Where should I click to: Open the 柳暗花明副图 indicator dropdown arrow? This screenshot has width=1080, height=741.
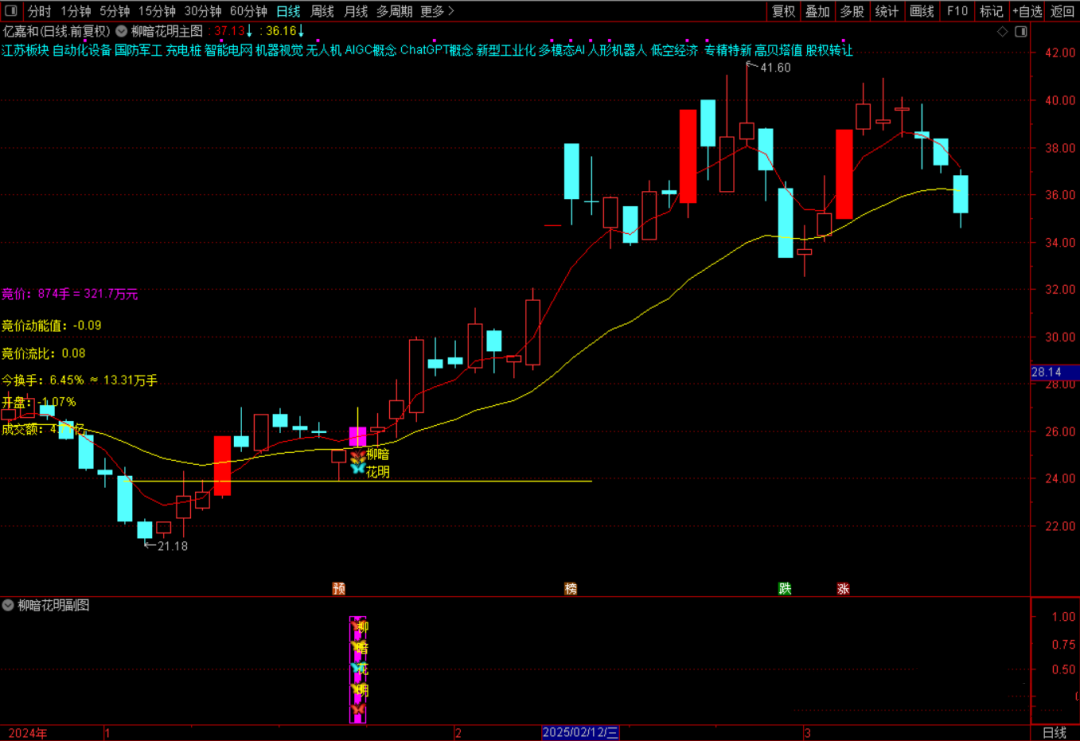tap(8, 605)
